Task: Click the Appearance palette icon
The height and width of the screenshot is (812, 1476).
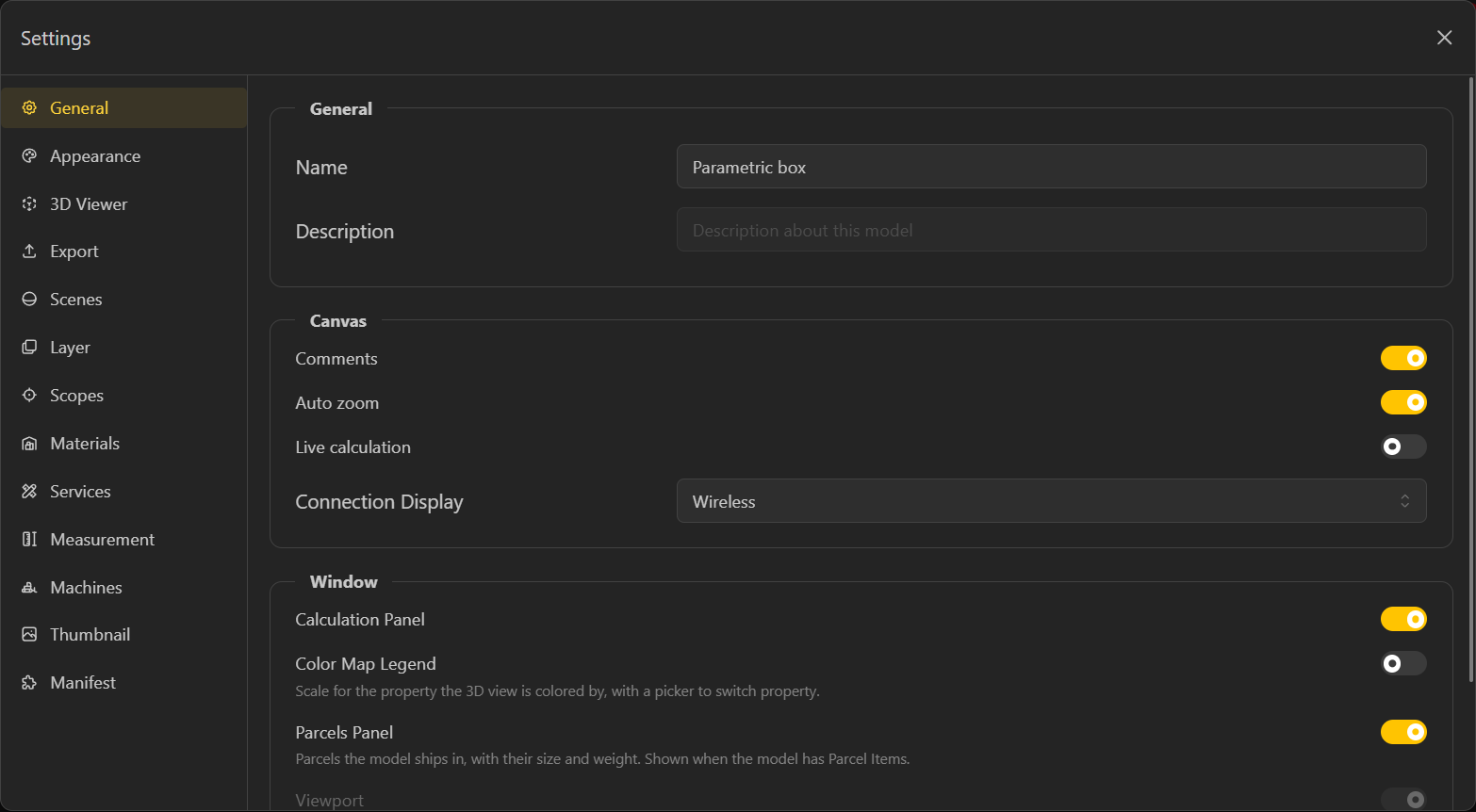Action: (x=30, y=156)
